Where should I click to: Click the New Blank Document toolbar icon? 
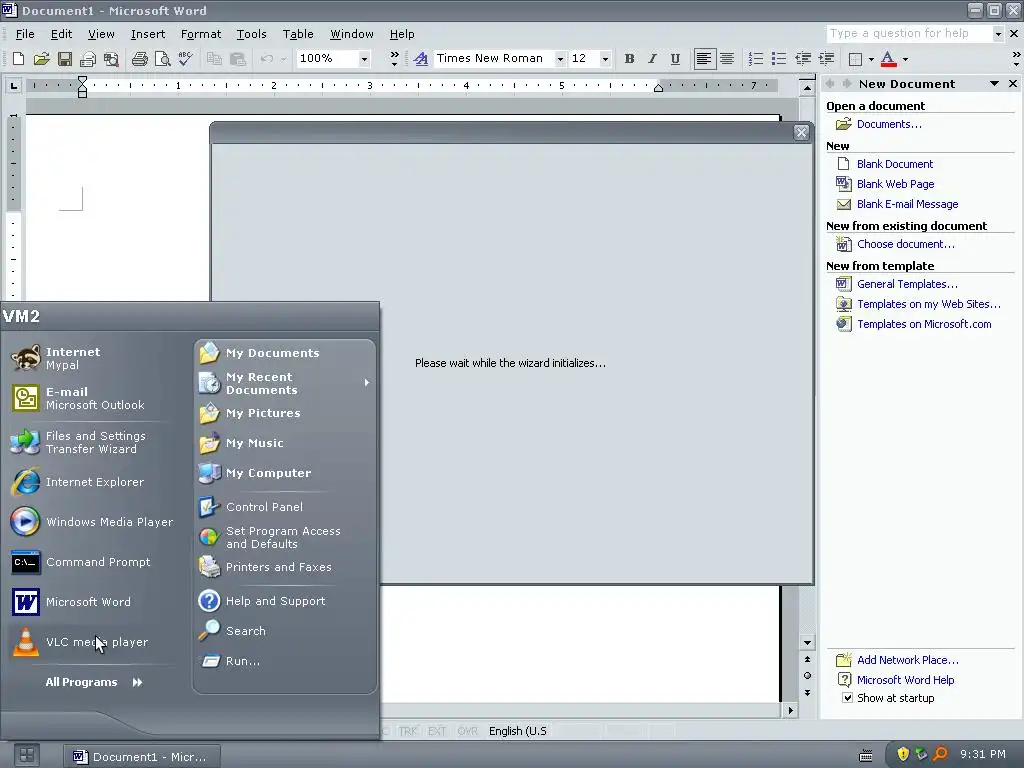pyautogui.click(x=18, y=59)
